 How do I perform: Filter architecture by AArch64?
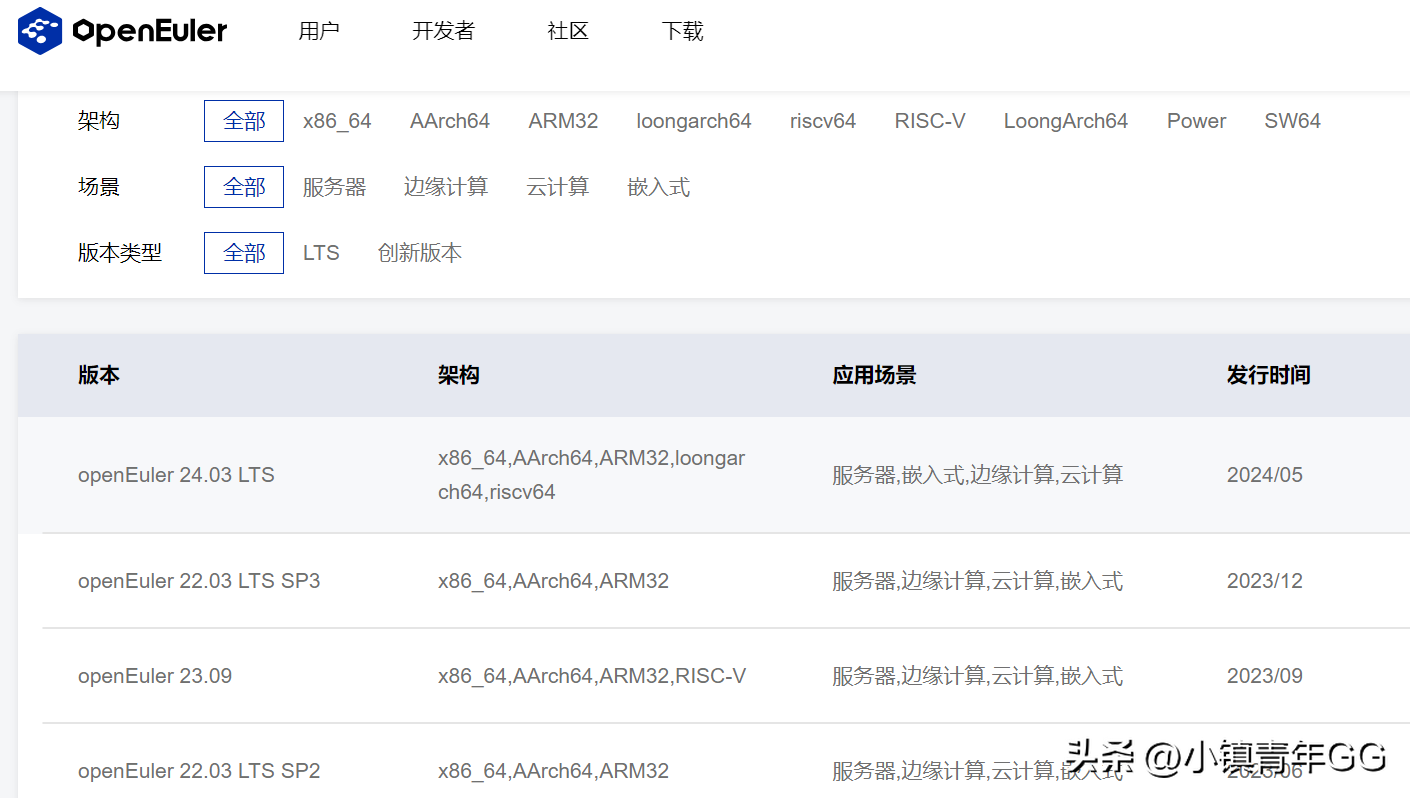pos(450,121)
